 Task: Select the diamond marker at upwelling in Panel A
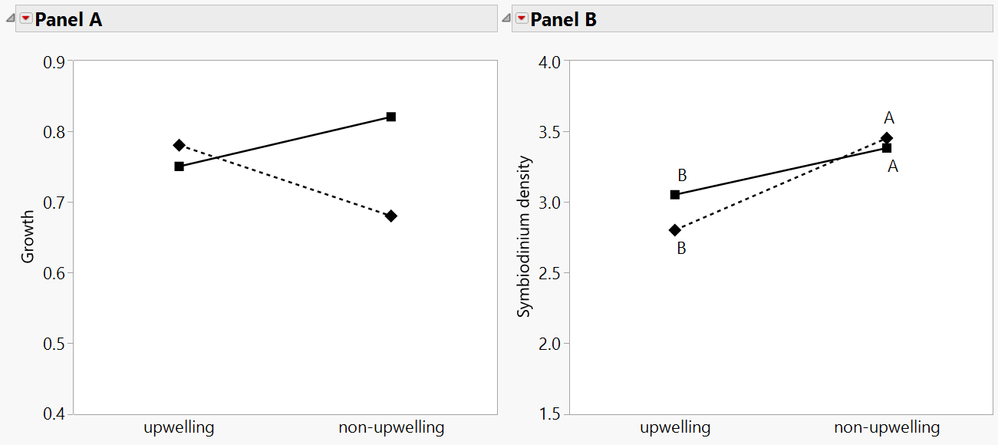click(179, 145)
